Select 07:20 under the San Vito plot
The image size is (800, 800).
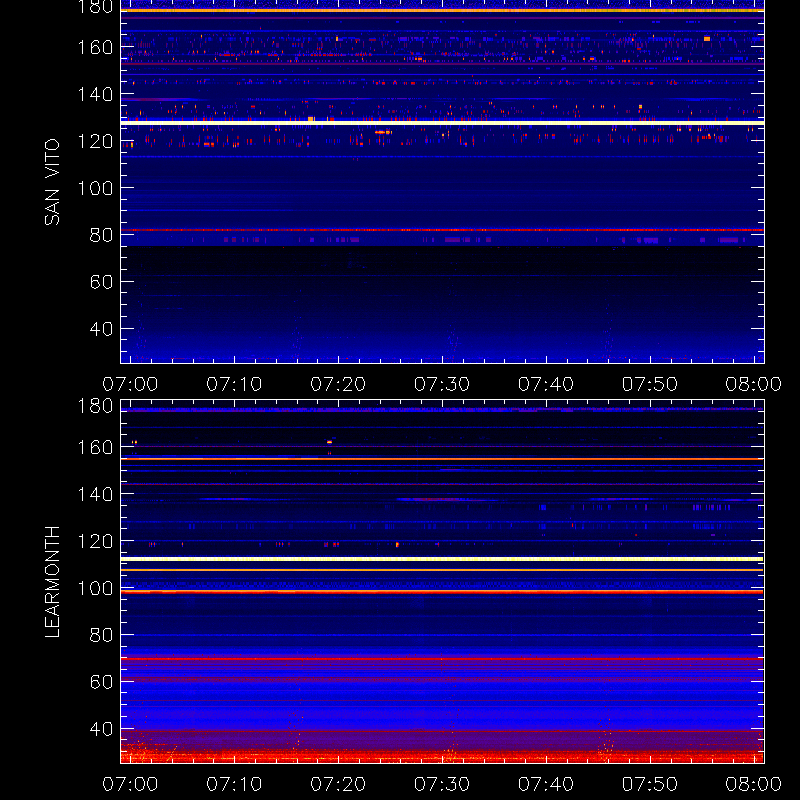[x=338, y=384]
